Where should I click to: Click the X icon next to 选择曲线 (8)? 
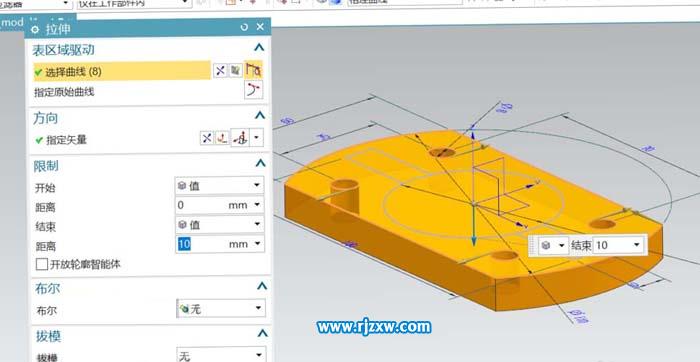(x=220, y=70)
